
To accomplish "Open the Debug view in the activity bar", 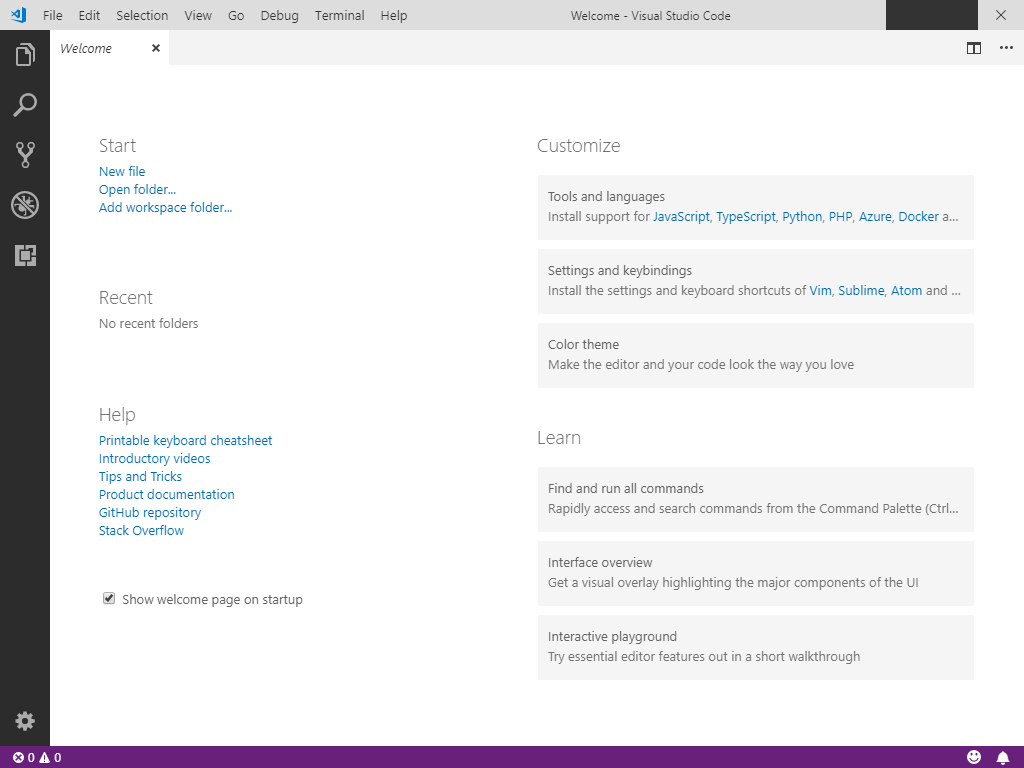I will point(25,205).
